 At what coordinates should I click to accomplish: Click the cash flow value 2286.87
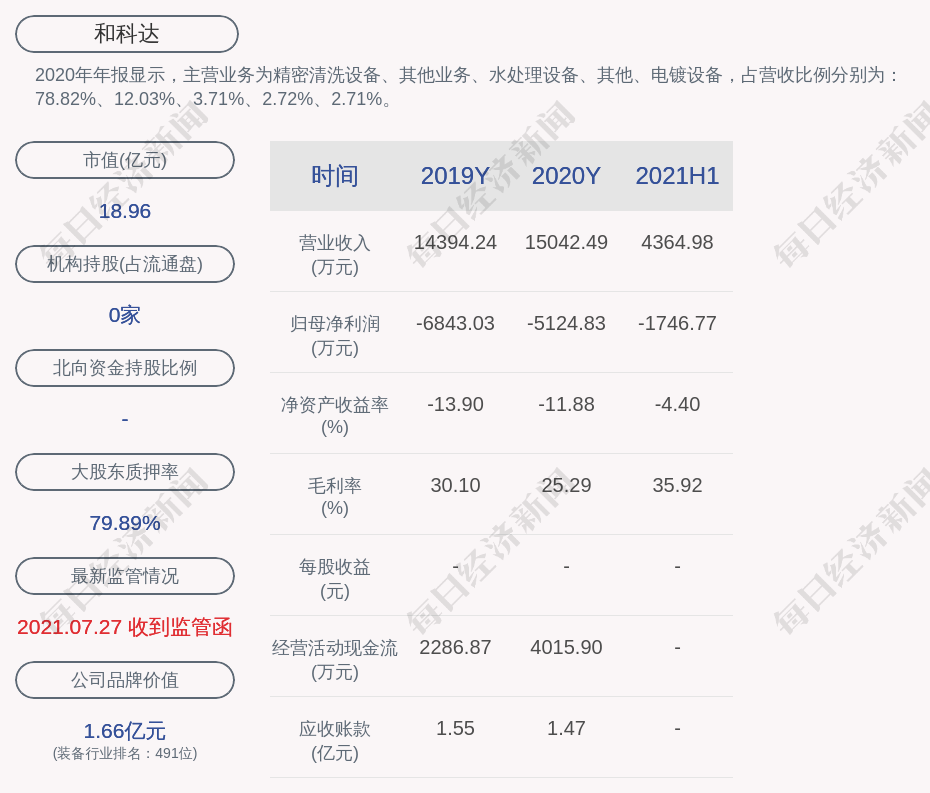pos(456,648)
